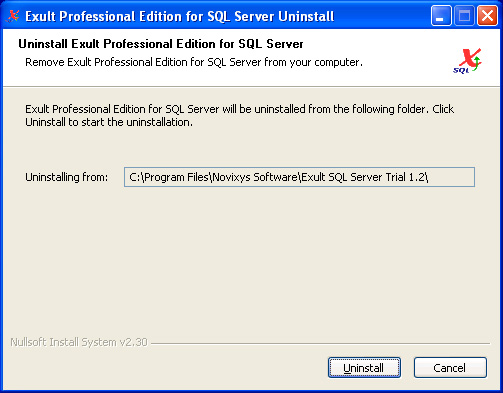Start removal with the Uninstall button
Screen dimensions: 503x393
[x=364, y=368]
